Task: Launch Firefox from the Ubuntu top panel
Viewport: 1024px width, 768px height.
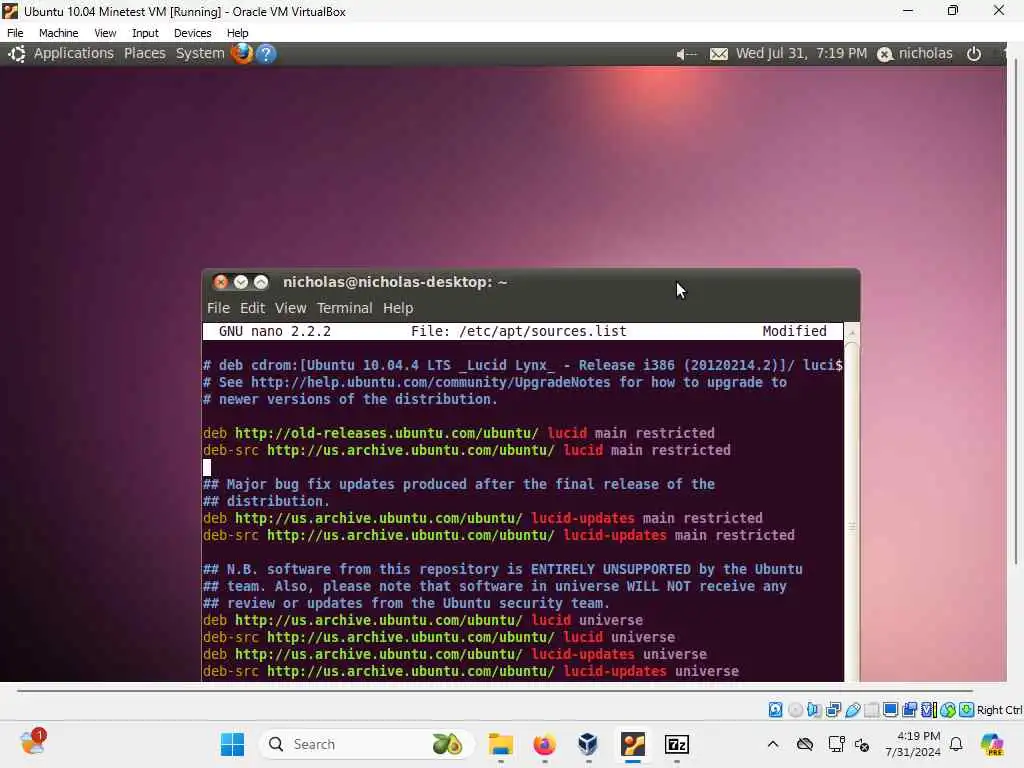Action: 242,54
